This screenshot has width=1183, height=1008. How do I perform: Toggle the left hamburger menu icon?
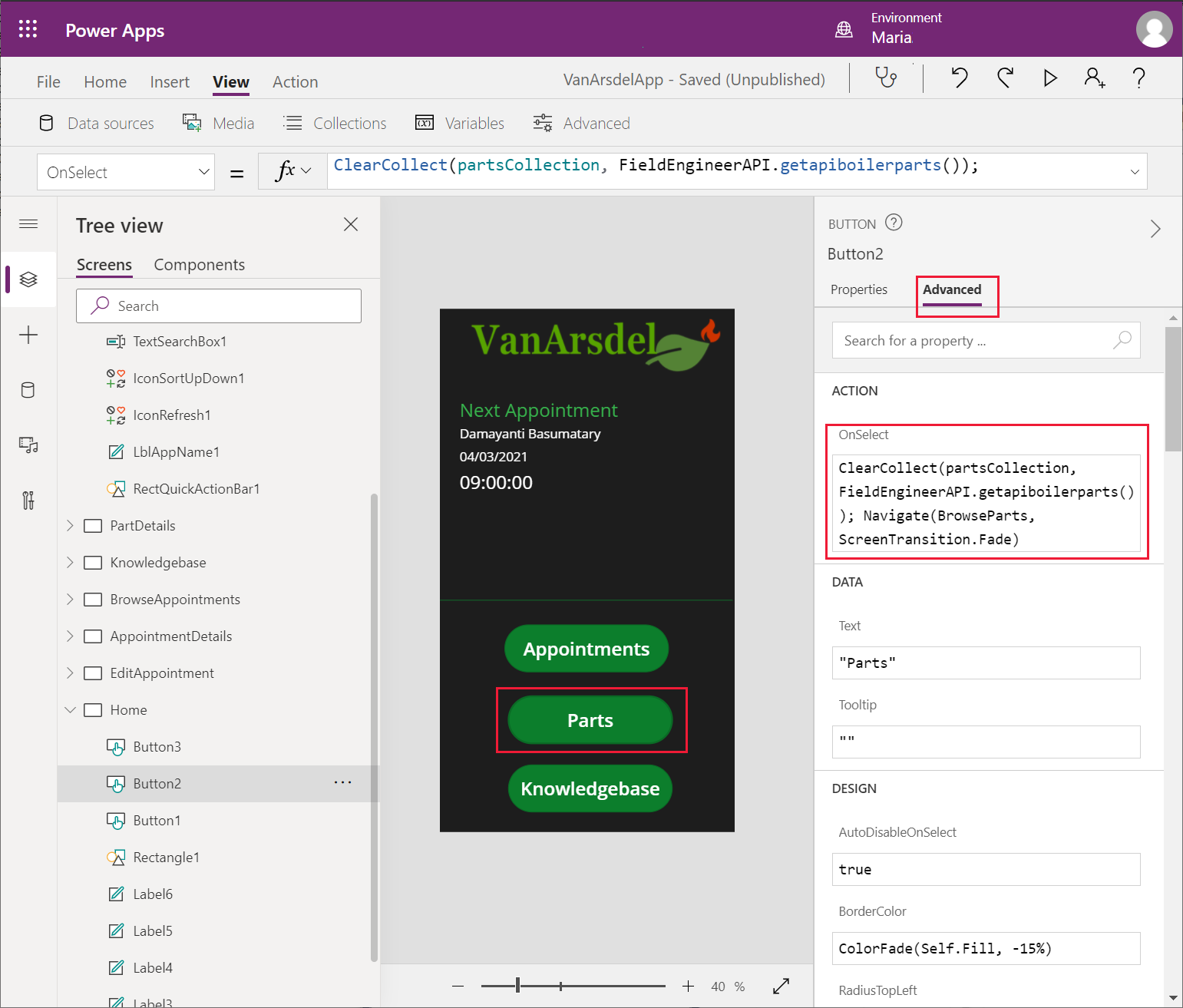pos(28,224)
